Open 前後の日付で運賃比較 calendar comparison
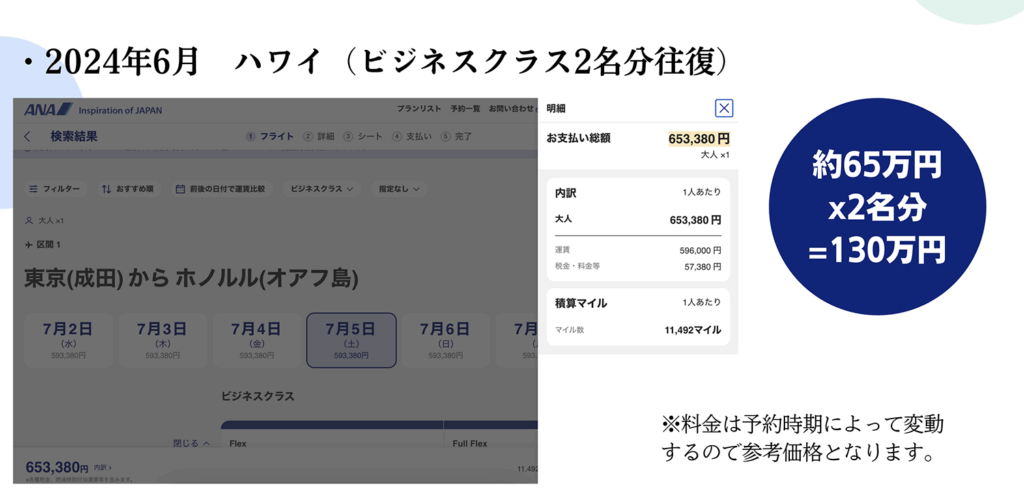Screen dimensions: 1024x495 tap(220, 188)
